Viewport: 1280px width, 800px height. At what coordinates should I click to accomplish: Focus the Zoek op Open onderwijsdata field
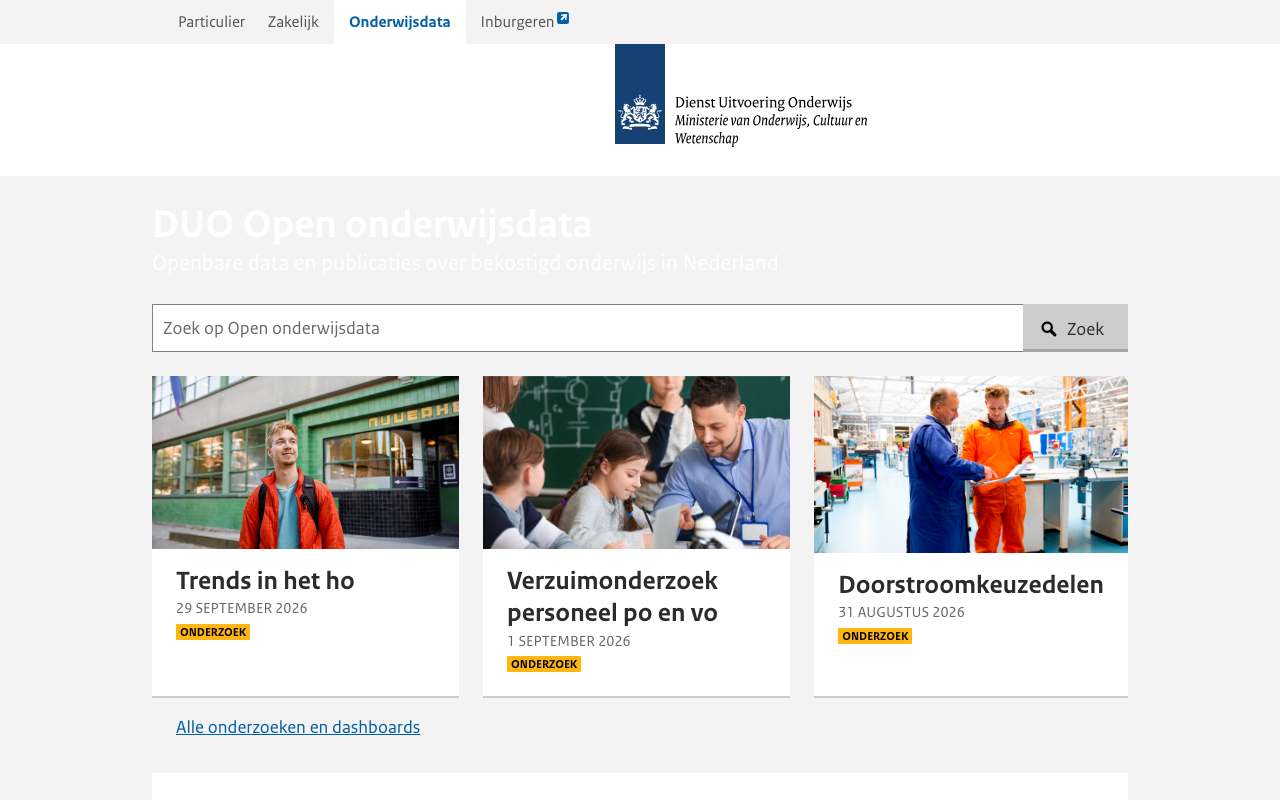[x=587, y=328]
